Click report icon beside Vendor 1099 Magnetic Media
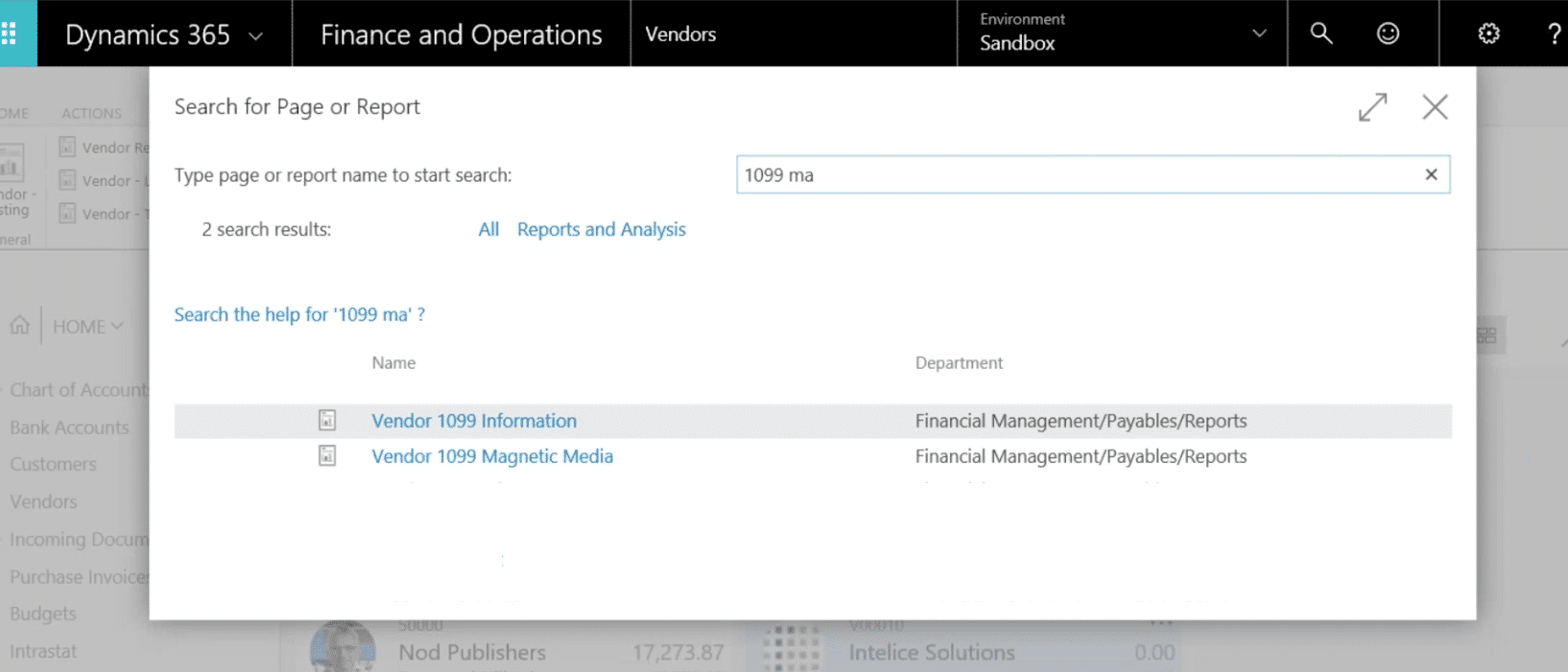Viewport: 1568px width, 672px height. [x=327, y=456]
